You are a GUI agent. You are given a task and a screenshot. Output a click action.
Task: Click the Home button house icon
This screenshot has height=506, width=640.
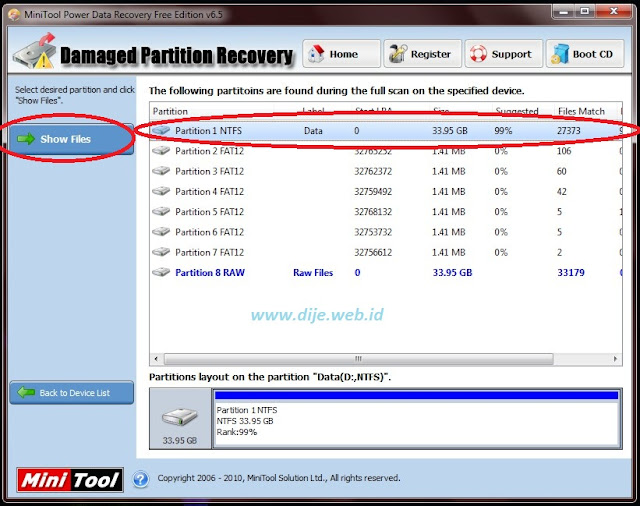(316, 54)
